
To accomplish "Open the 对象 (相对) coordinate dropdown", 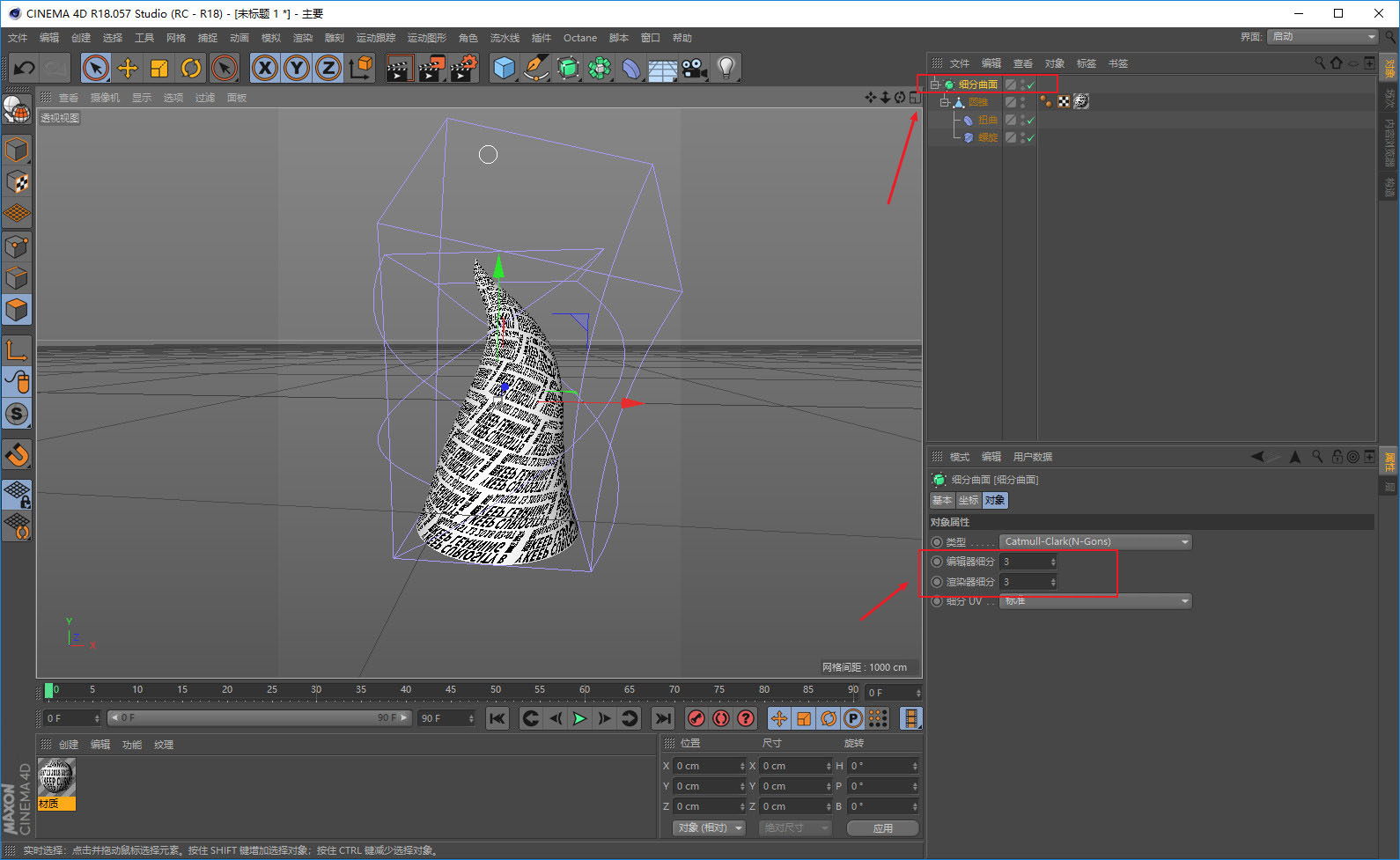I will [709, 827].
